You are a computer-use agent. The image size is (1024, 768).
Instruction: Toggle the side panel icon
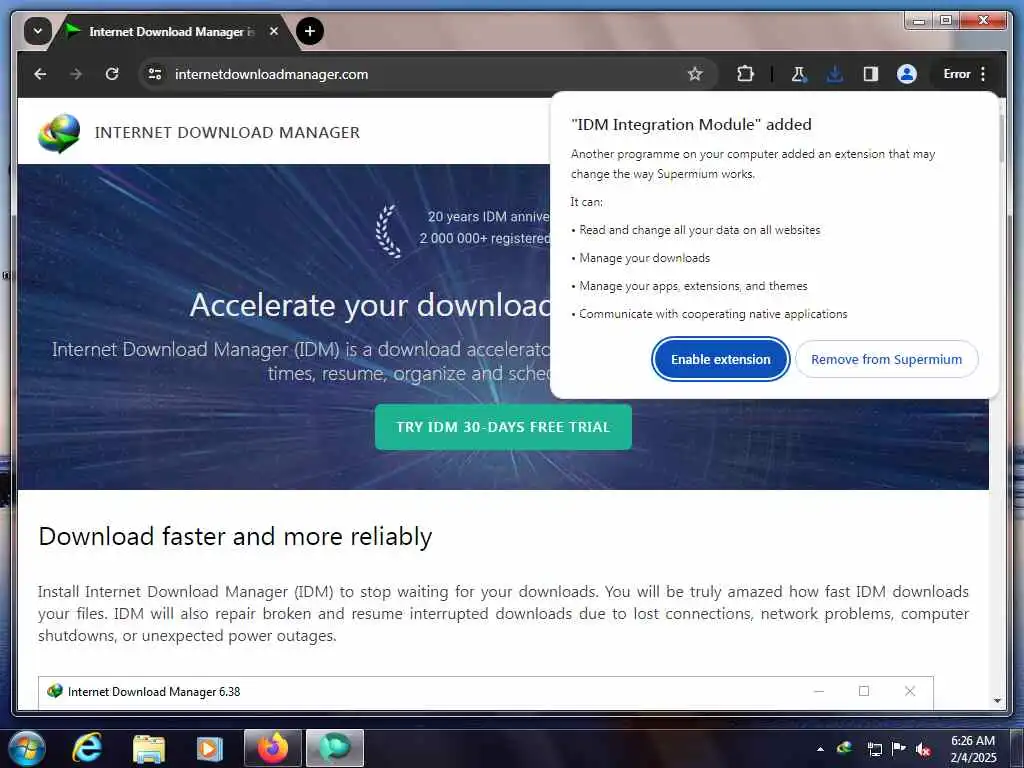[x=871, y=74]
